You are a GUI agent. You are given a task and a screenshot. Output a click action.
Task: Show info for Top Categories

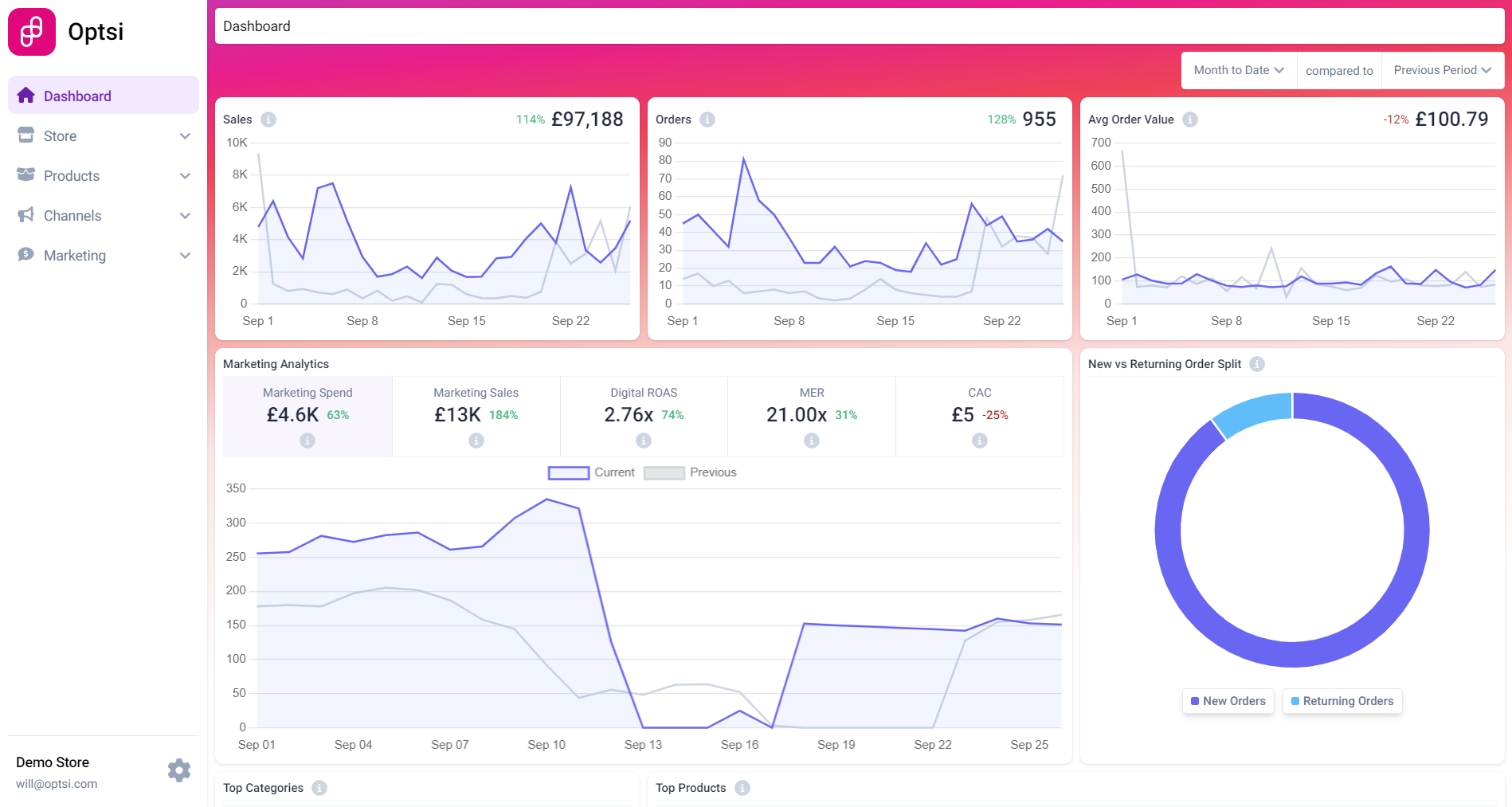point(319,788)
